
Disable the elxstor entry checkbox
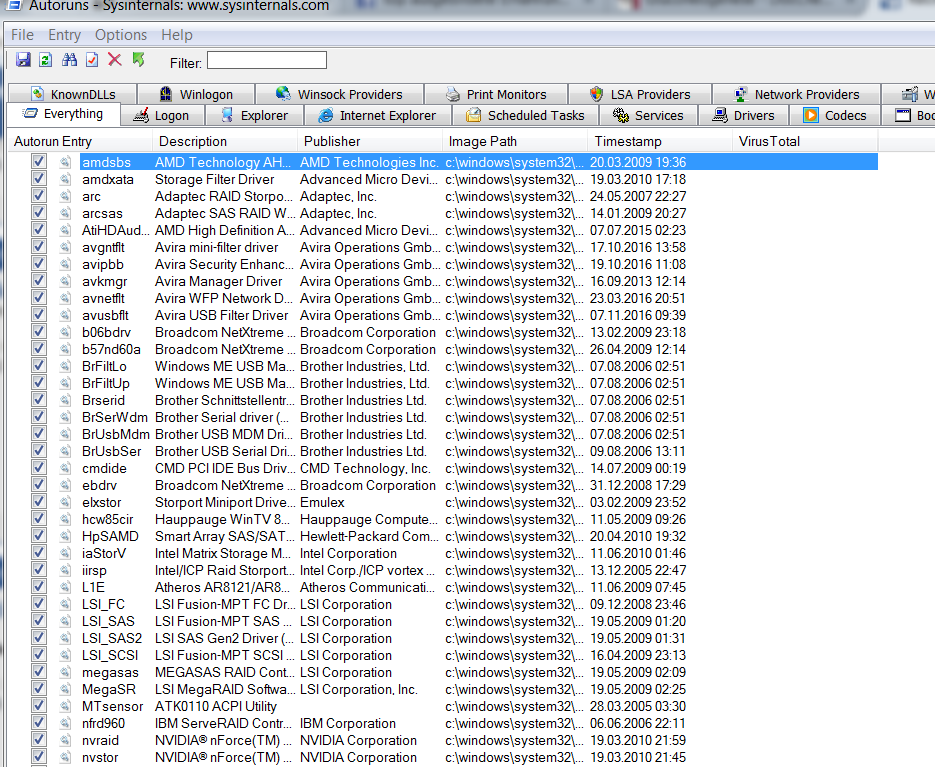point(39,501)
